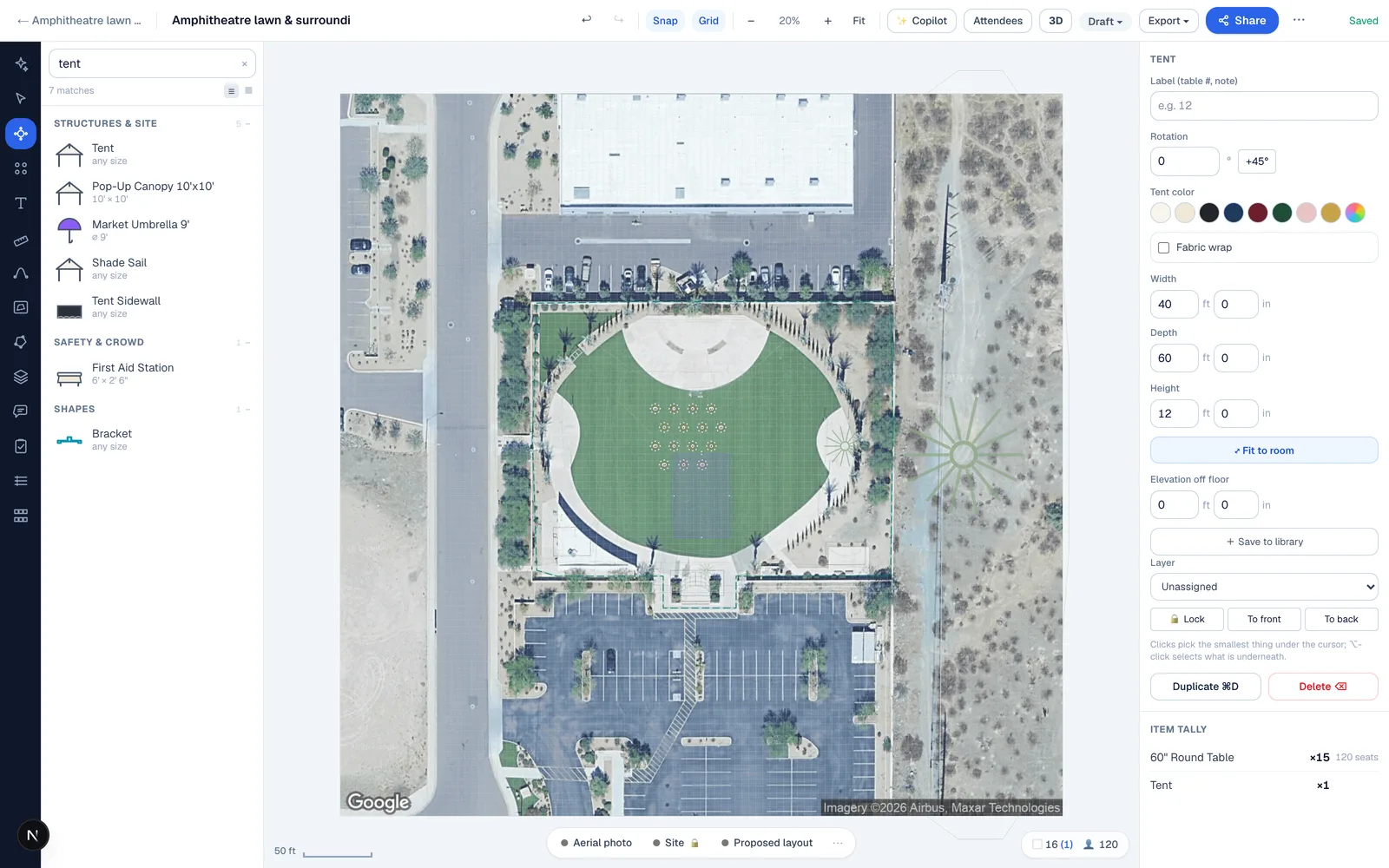Zoom out with the minus icon

point(751,21)
